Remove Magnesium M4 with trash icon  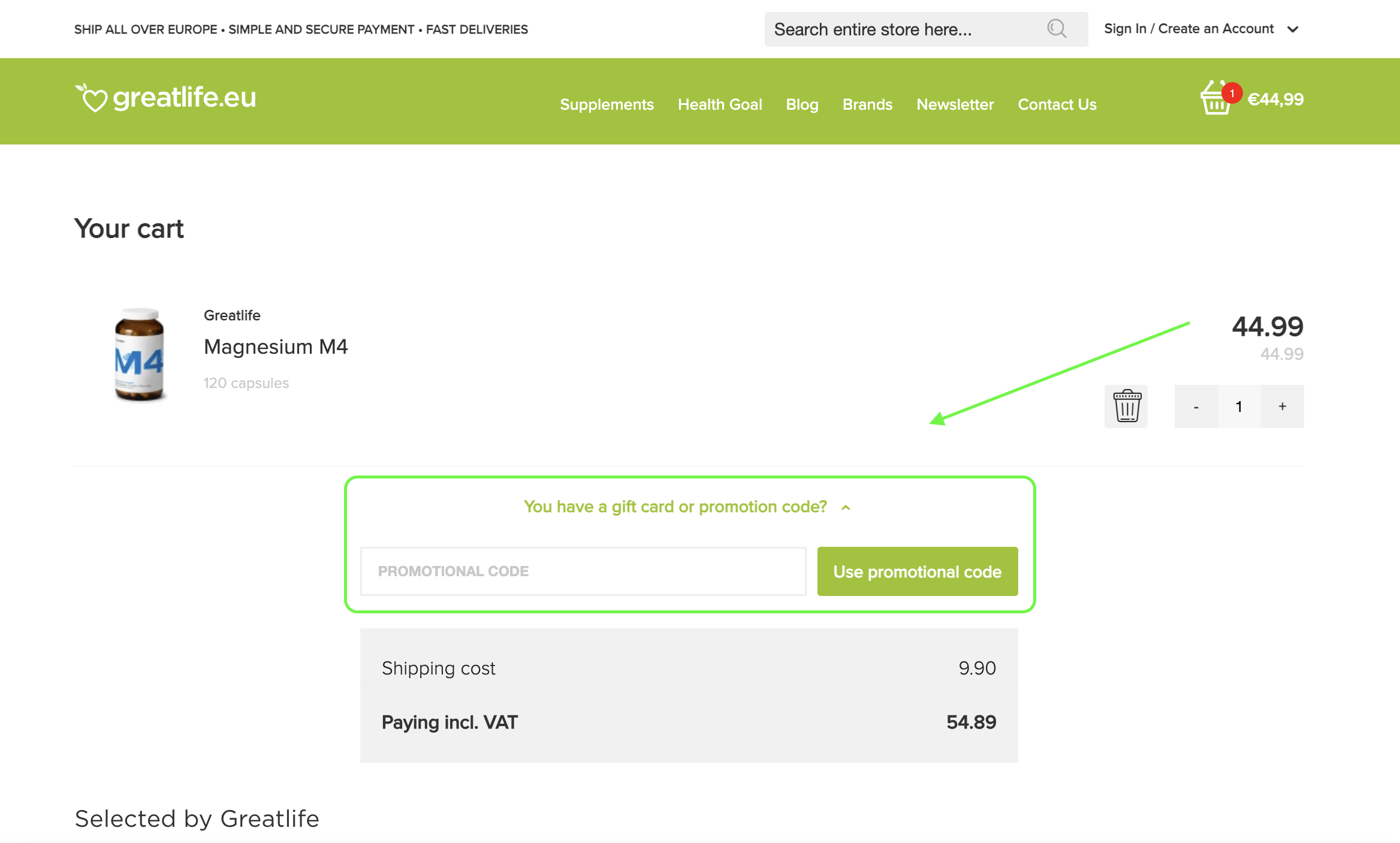(x=1126, y=407)
